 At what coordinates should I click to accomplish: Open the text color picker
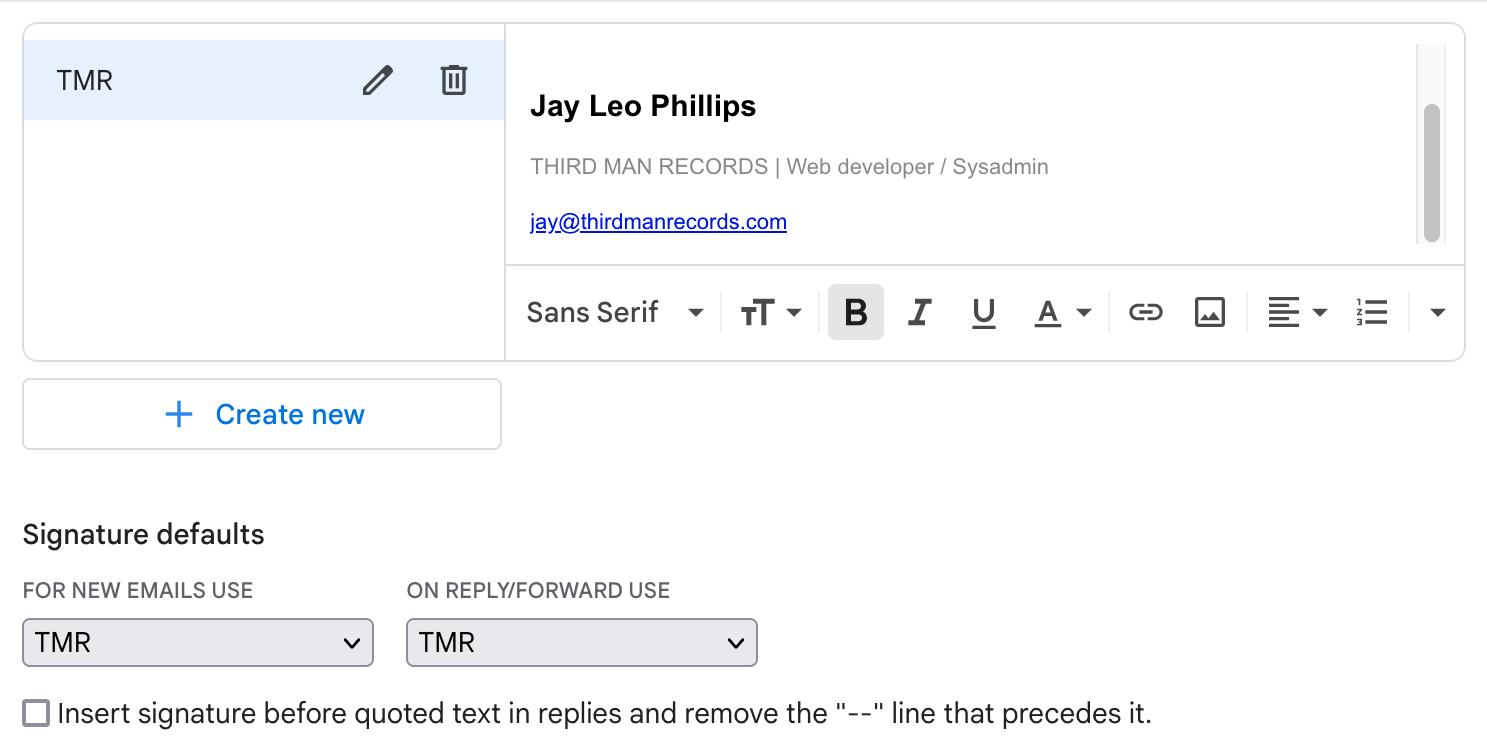coord(1061,313)
